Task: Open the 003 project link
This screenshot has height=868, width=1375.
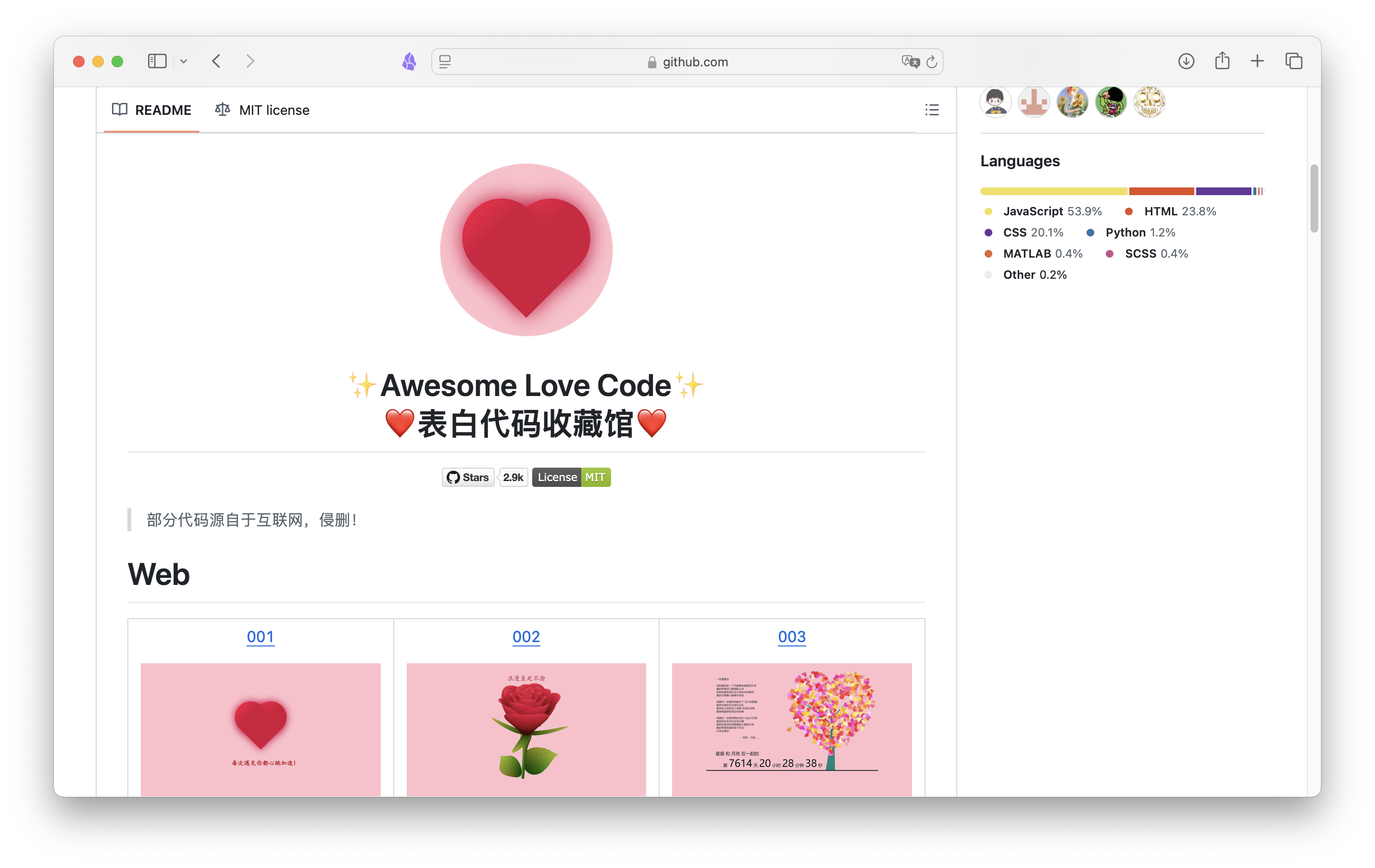Action: pos(791,636)
